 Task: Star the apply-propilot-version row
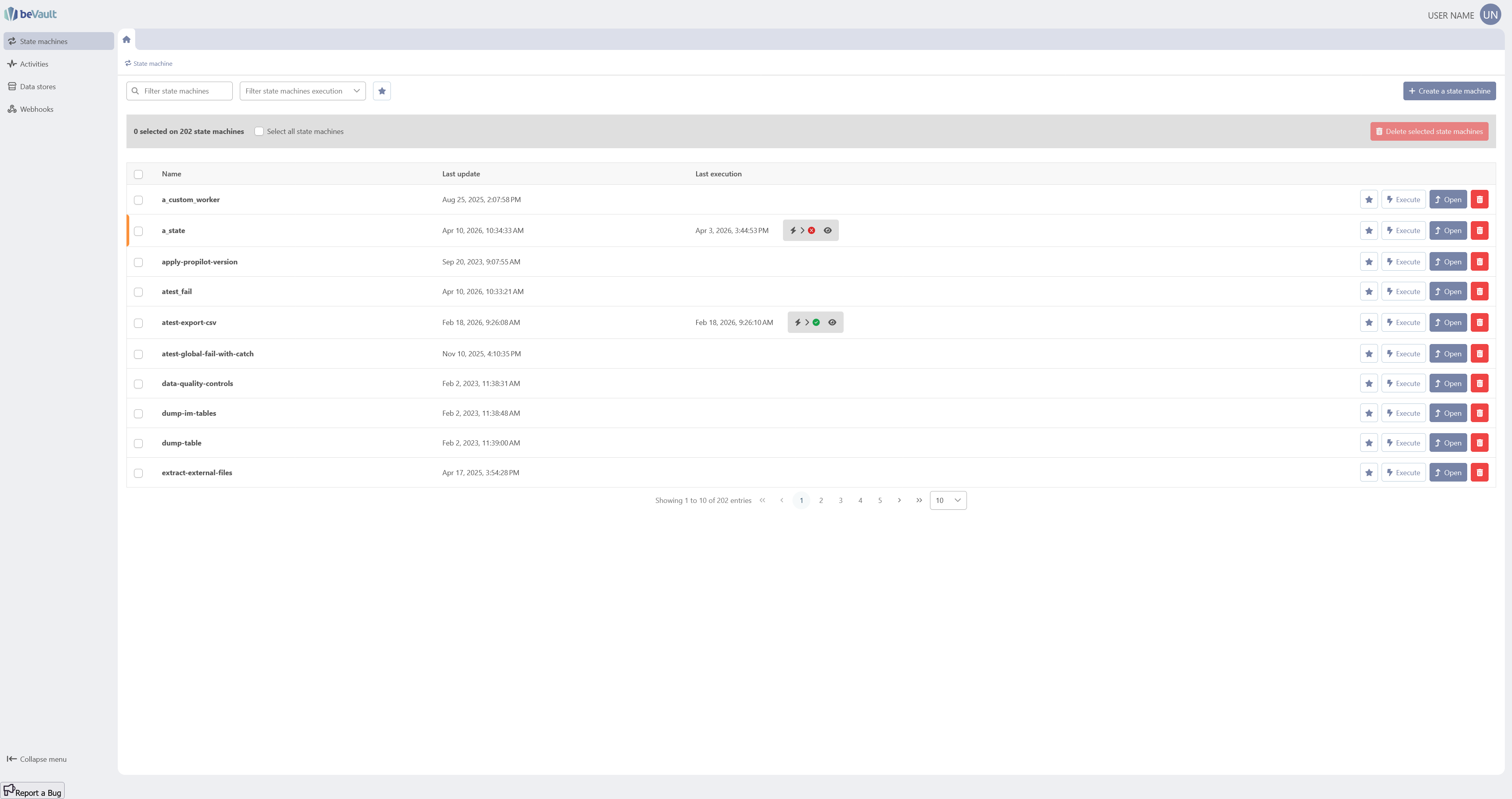click(1369, 262)
